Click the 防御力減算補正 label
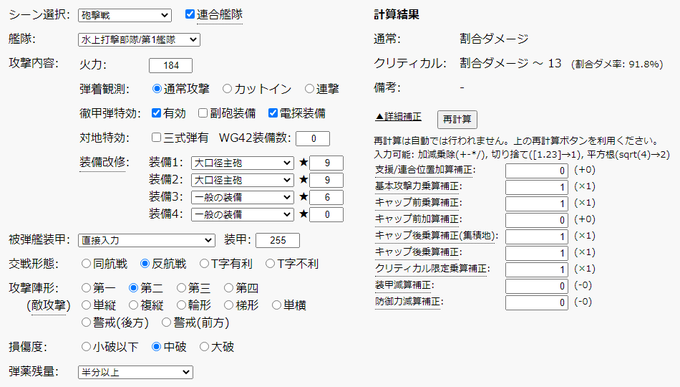The image size is (680, 387). pos(407,302)
